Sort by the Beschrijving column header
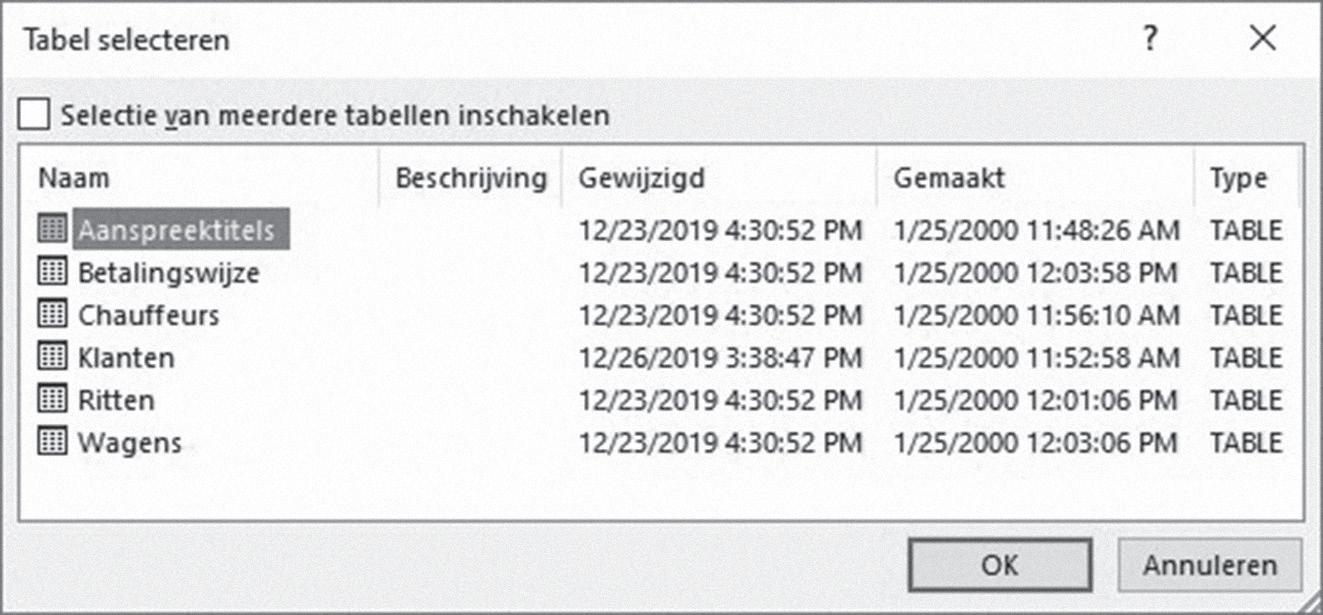This screenshot has height=615, width=1323. point(471,179)
